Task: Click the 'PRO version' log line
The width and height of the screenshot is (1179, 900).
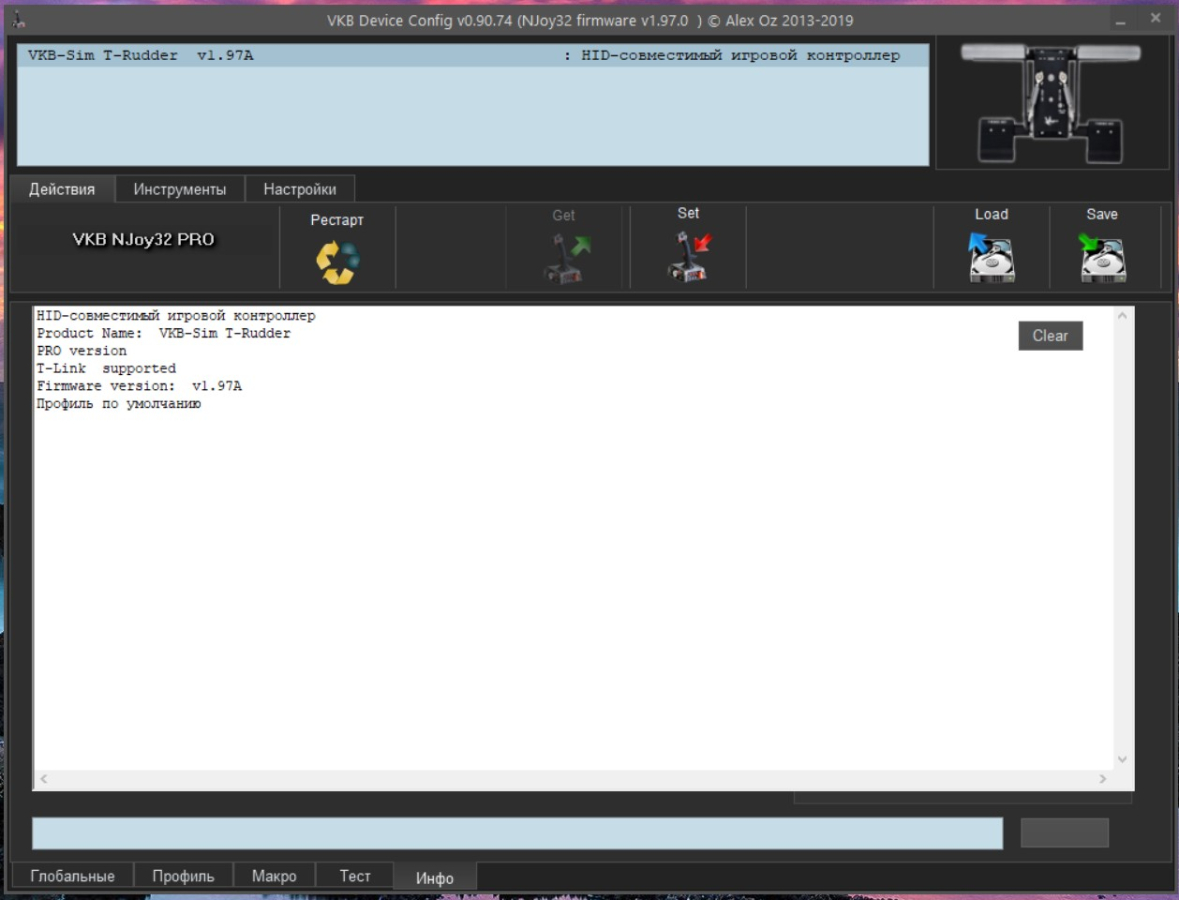Action: click(x=81, y=351)
